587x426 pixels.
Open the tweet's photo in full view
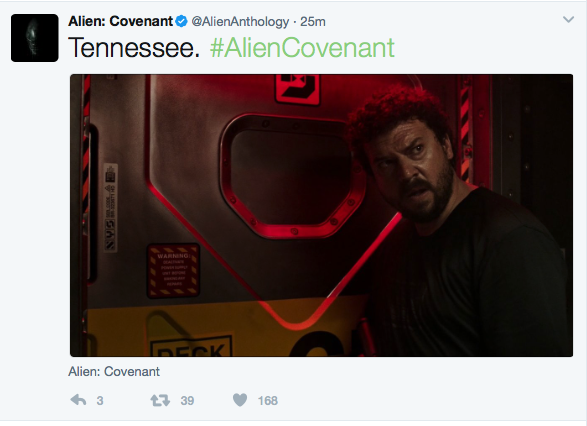pos(321,215)
